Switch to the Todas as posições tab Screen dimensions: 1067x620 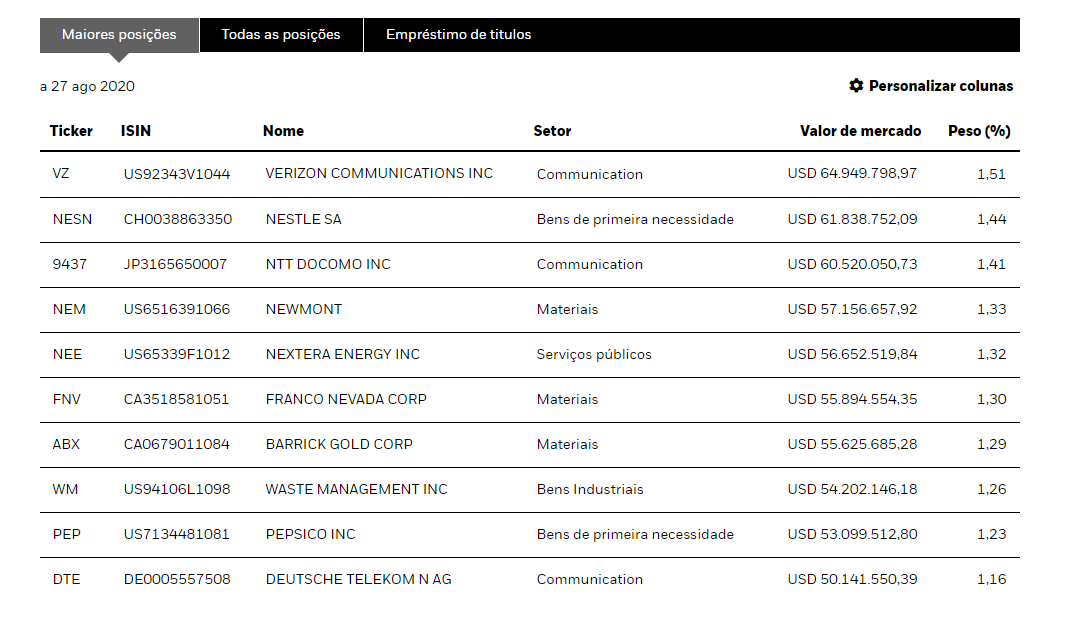281,34
